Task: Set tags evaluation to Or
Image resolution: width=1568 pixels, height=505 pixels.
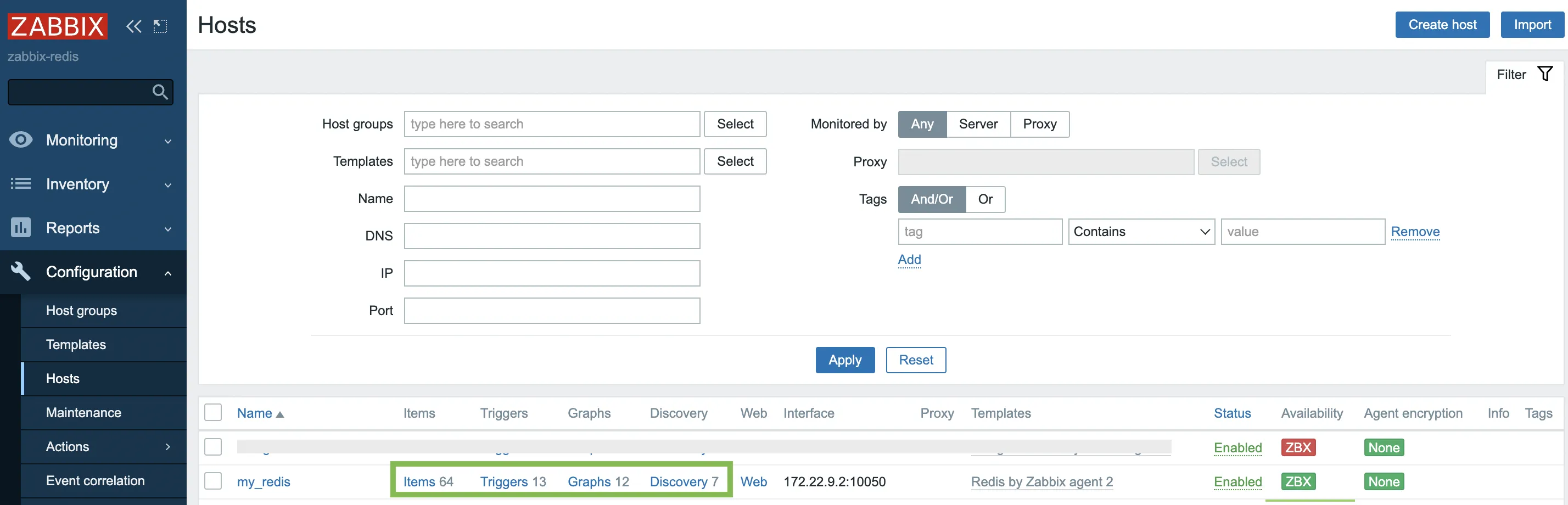Action: pyautogui.click(x=985, y=200)
